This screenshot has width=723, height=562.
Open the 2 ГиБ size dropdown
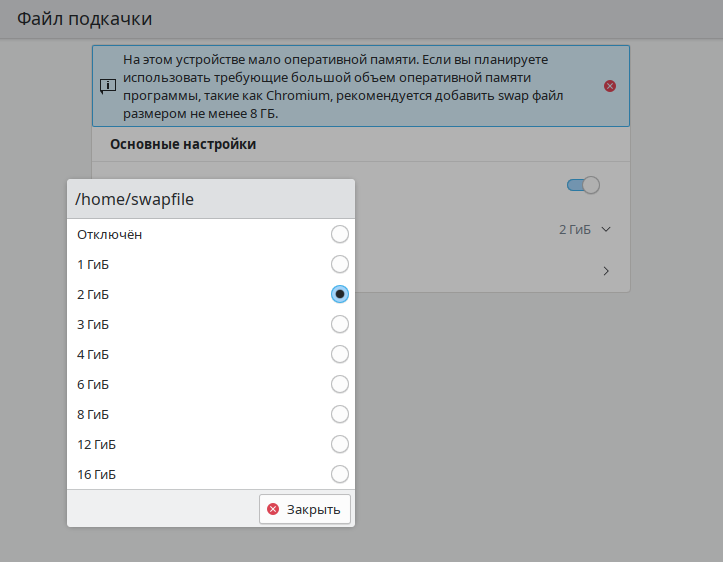[585, 230]
